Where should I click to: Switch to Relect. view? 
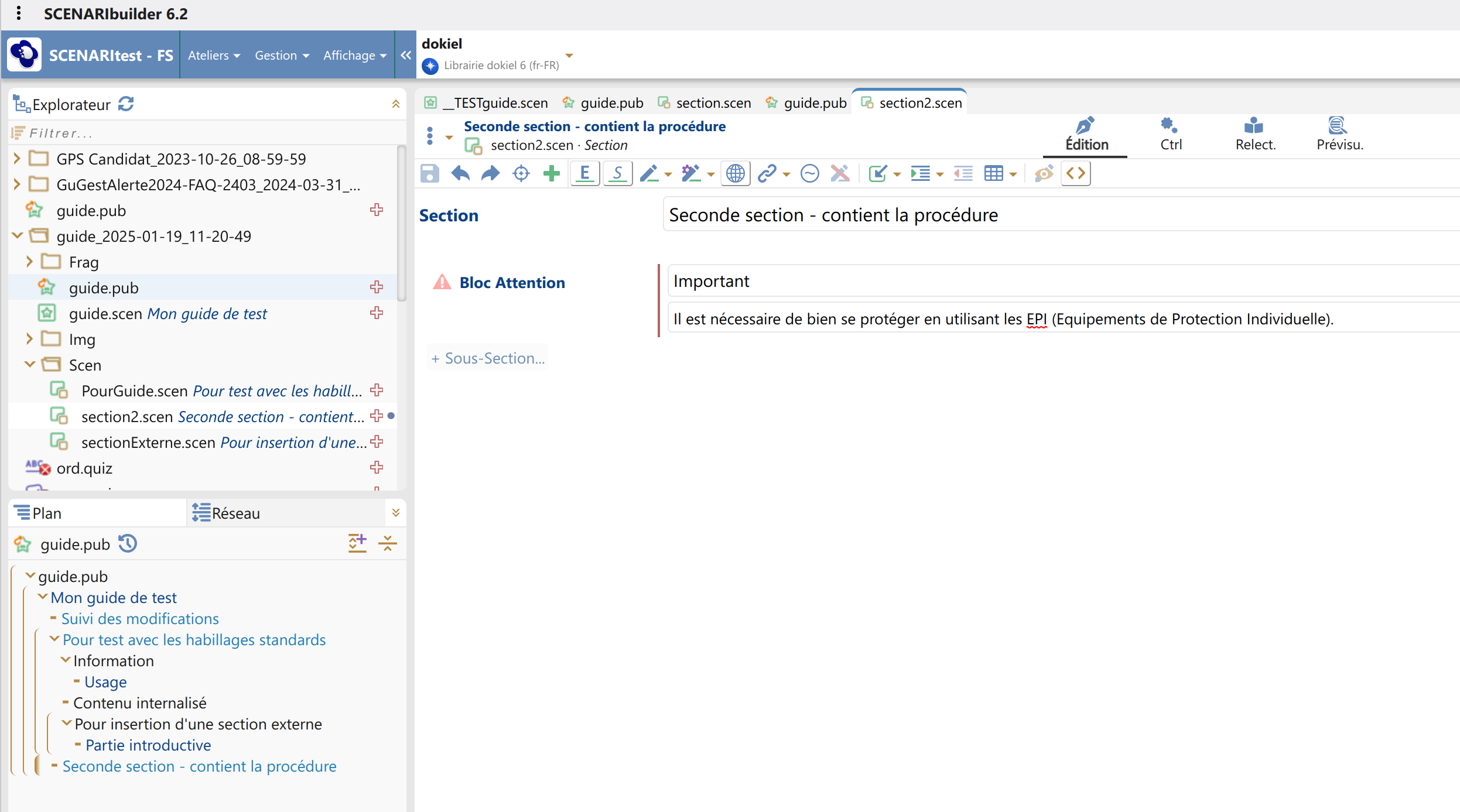(1255, 135)
